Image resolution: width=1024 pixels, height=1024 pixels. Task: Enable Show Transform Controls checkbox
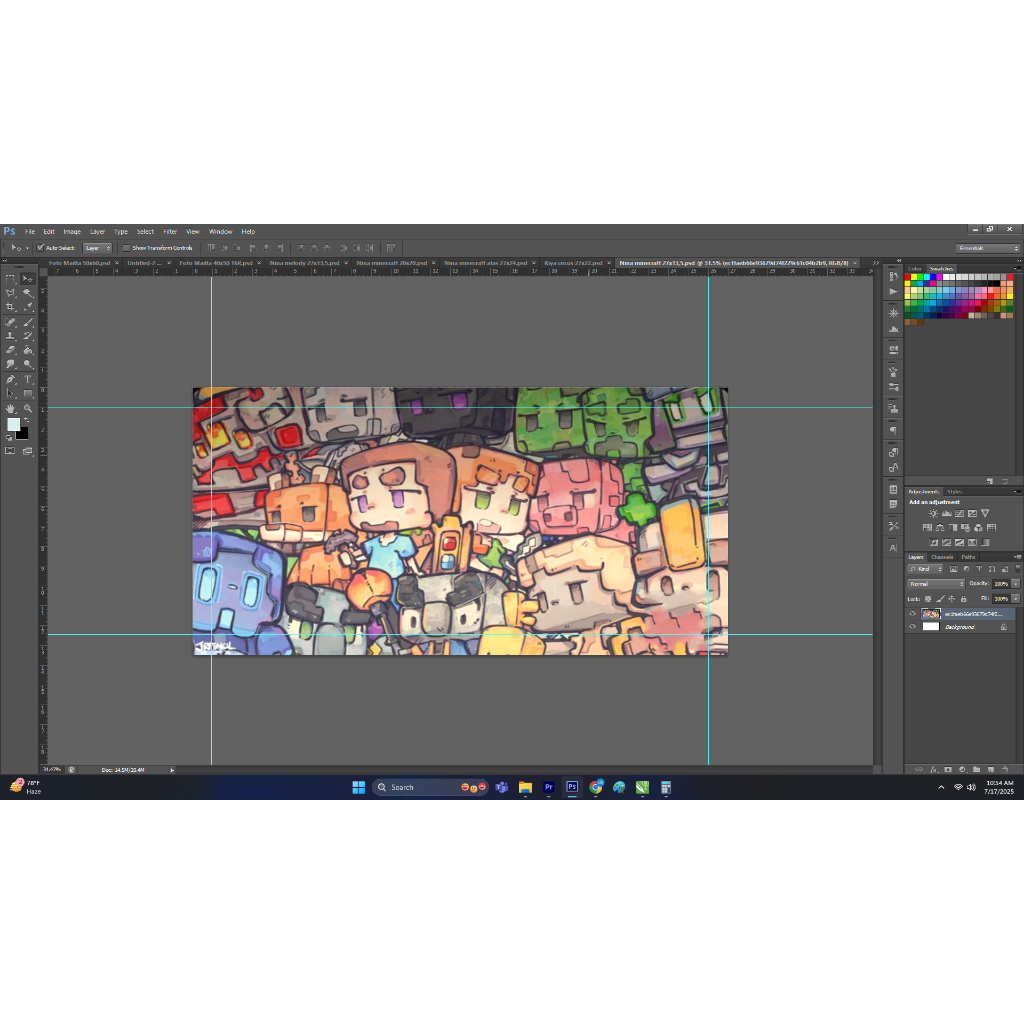tap(126, 248)
